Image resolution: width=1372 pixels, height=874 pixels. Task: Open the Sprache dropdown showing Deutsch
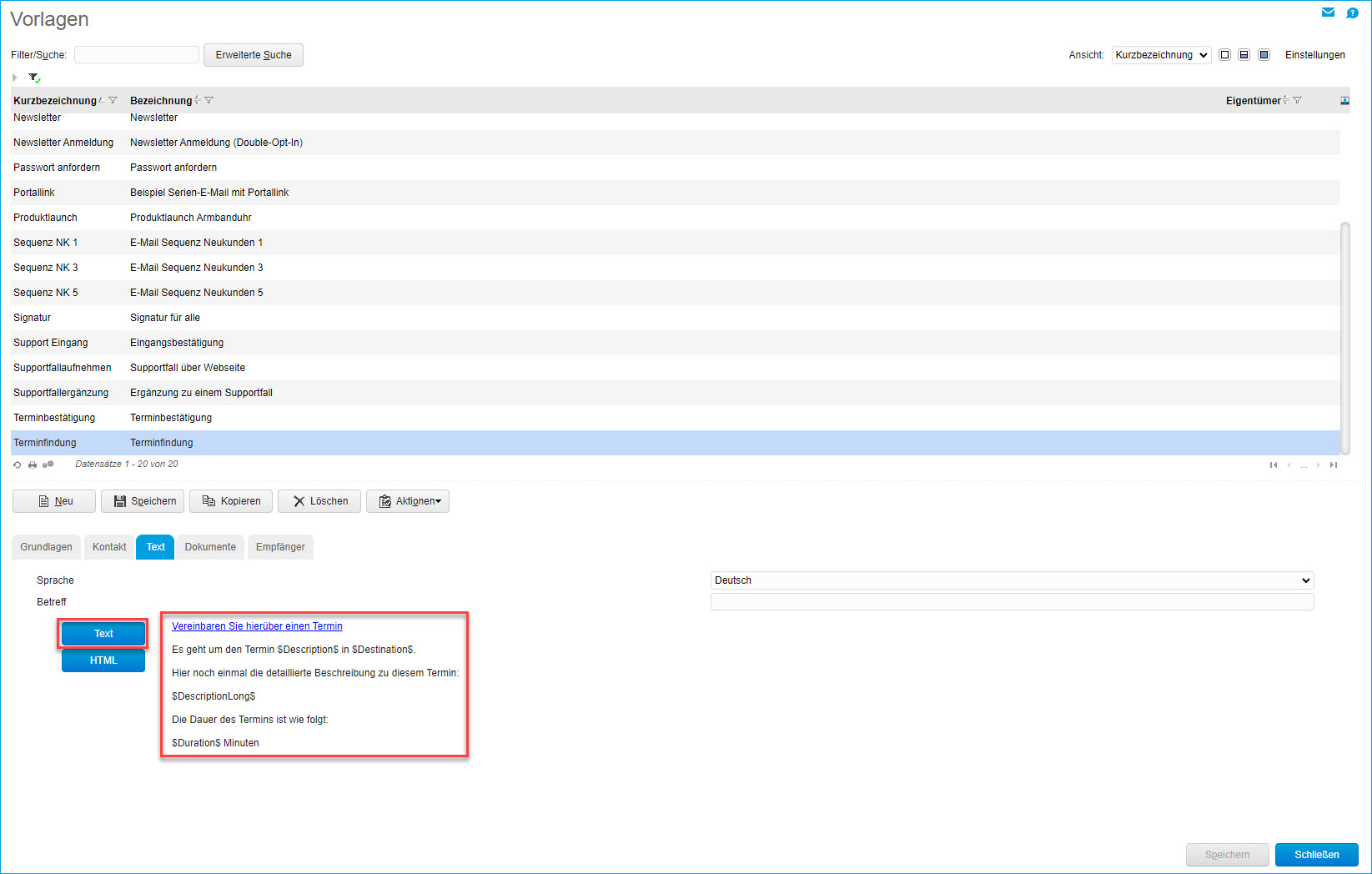click(1012, 580)
